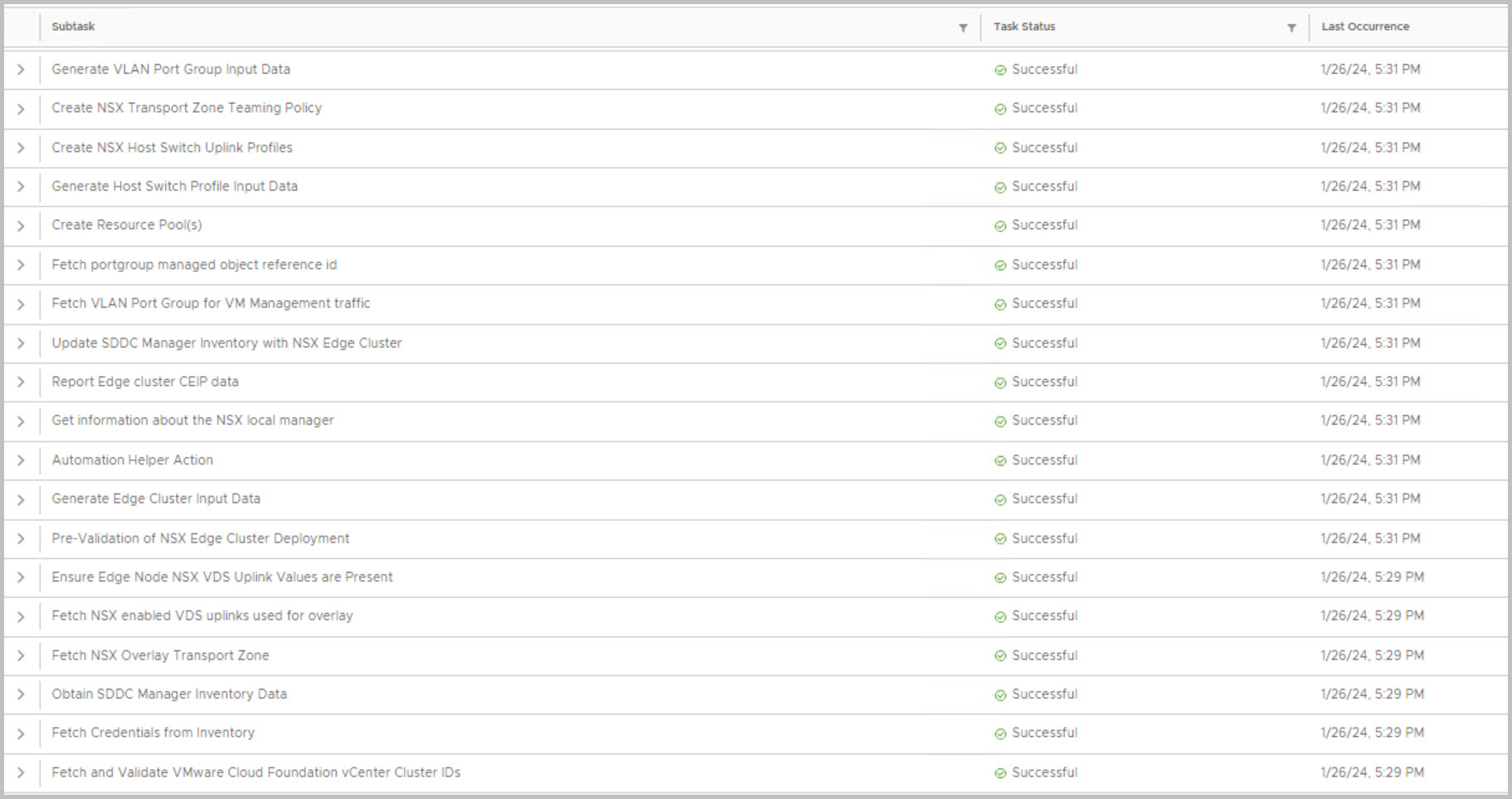The width and height of the screenshot is (1512, 799).
Task: Expand Obtain SDDC Manager Inventory Data row
Action: (x=21, y=694)
